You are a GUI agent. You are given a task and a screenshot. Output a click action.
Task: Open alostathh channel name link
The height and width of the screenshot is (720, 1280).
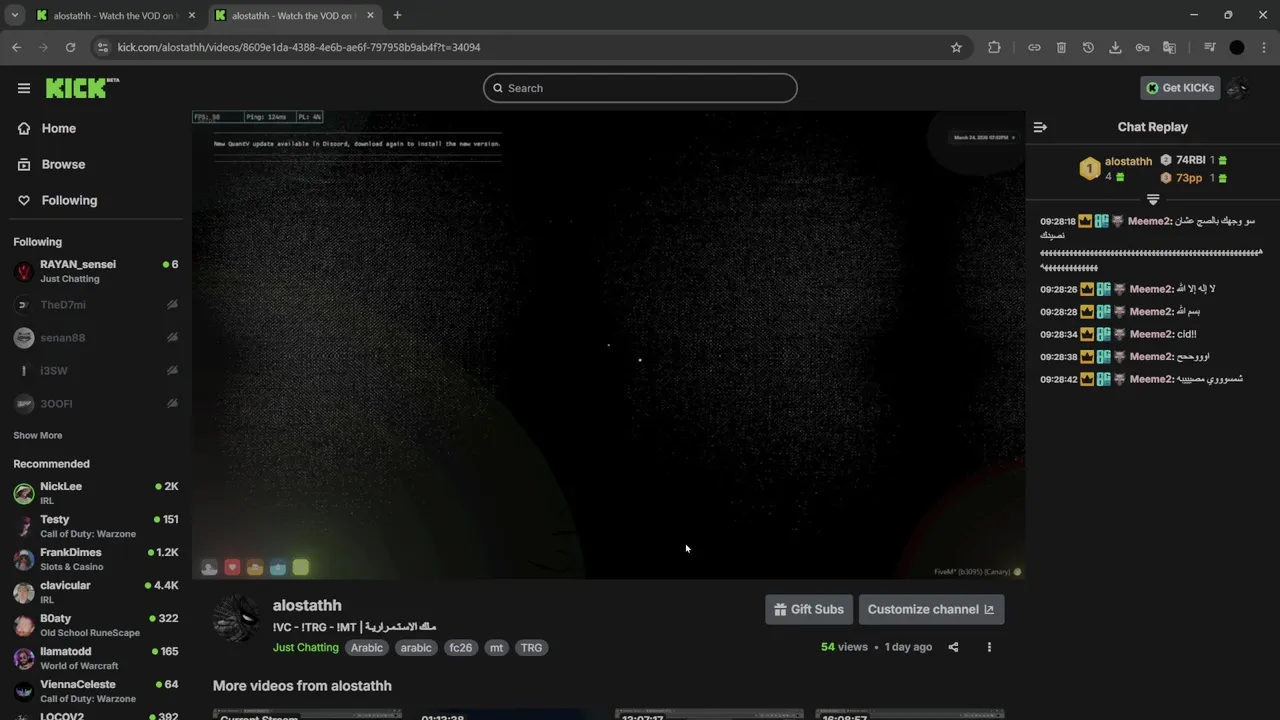(307, 605)
